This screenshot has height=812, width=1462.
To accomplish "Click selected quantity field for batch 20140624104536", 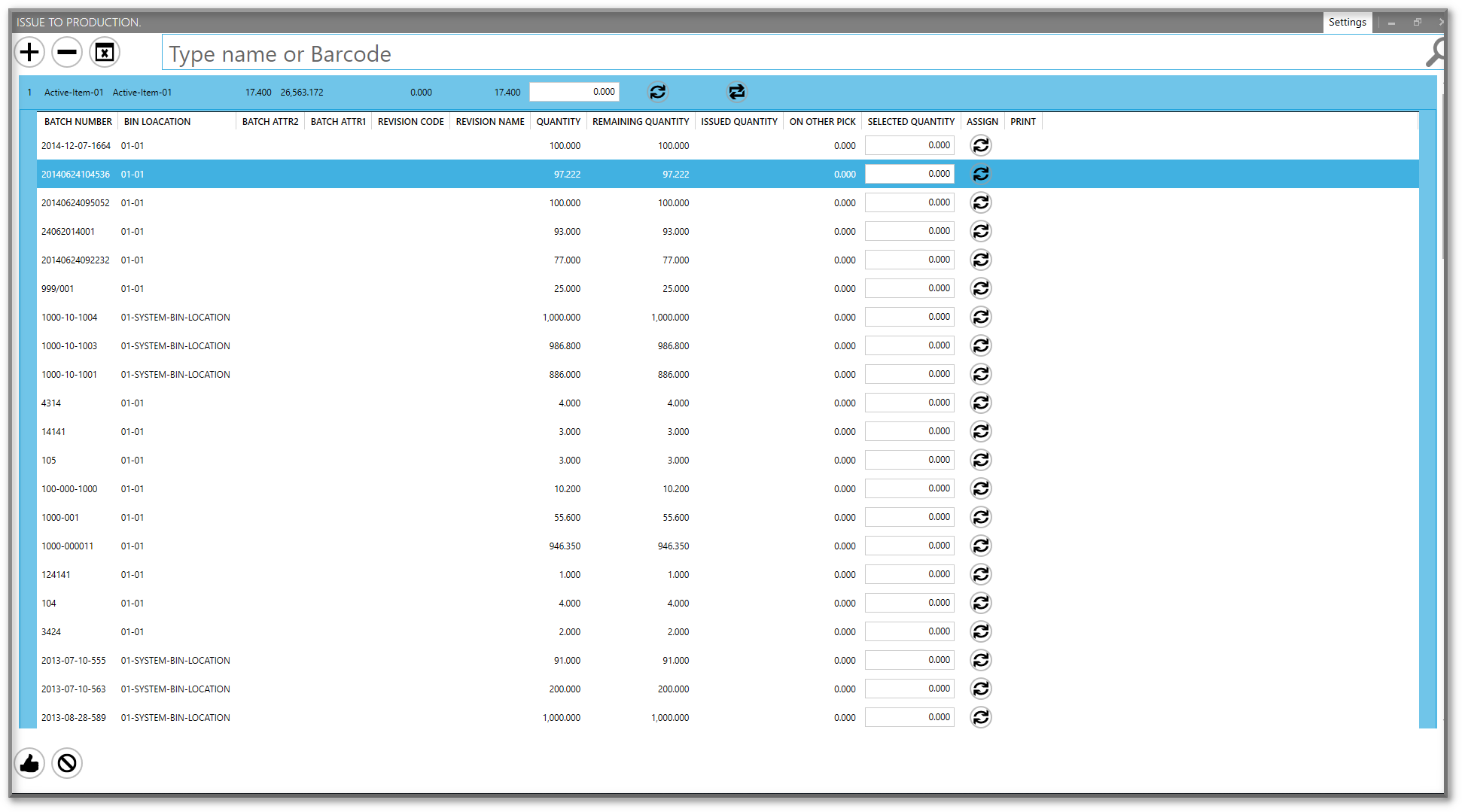I will [909, 174].
